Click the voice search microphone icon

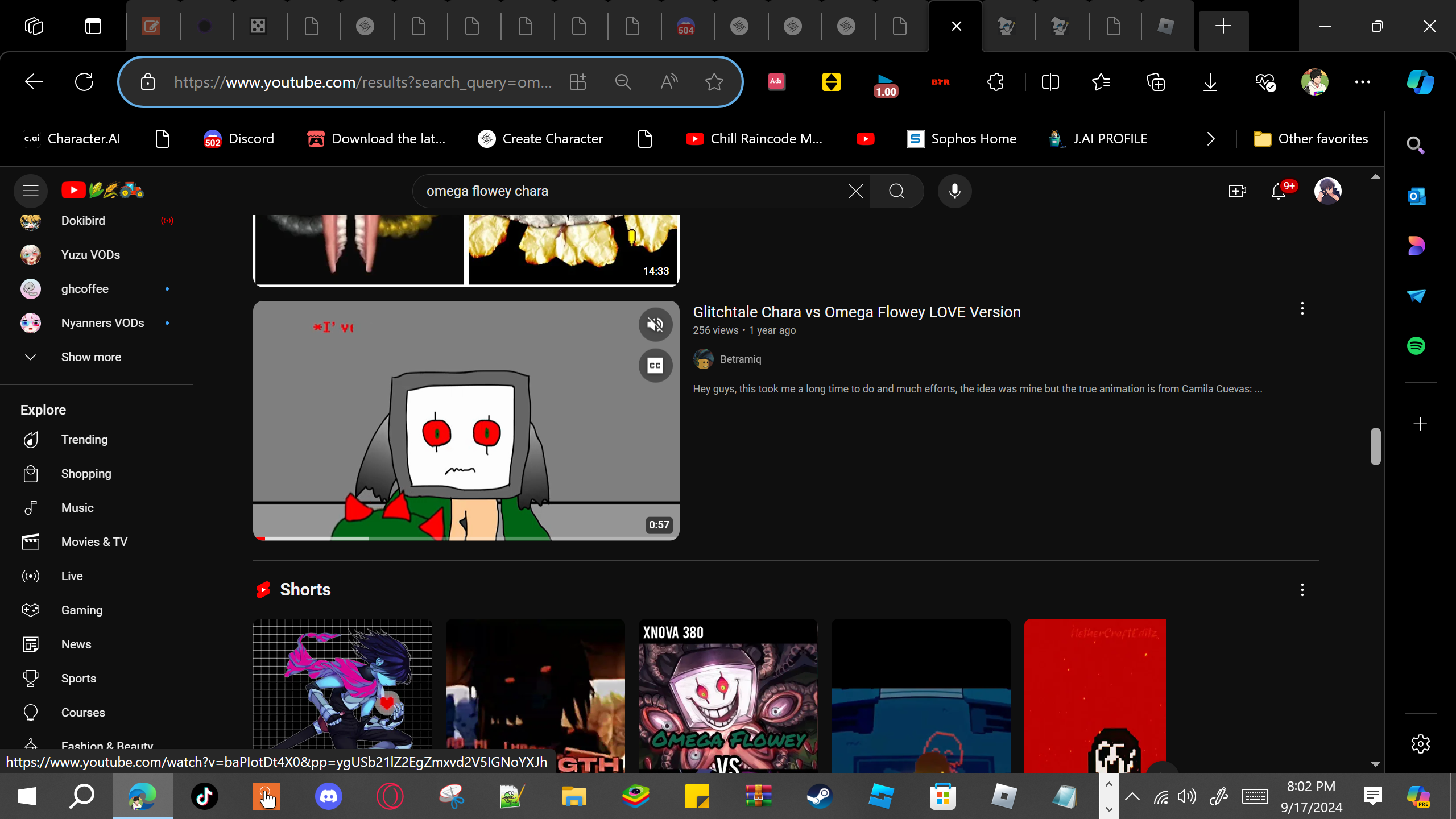click(x=954, y=191)
